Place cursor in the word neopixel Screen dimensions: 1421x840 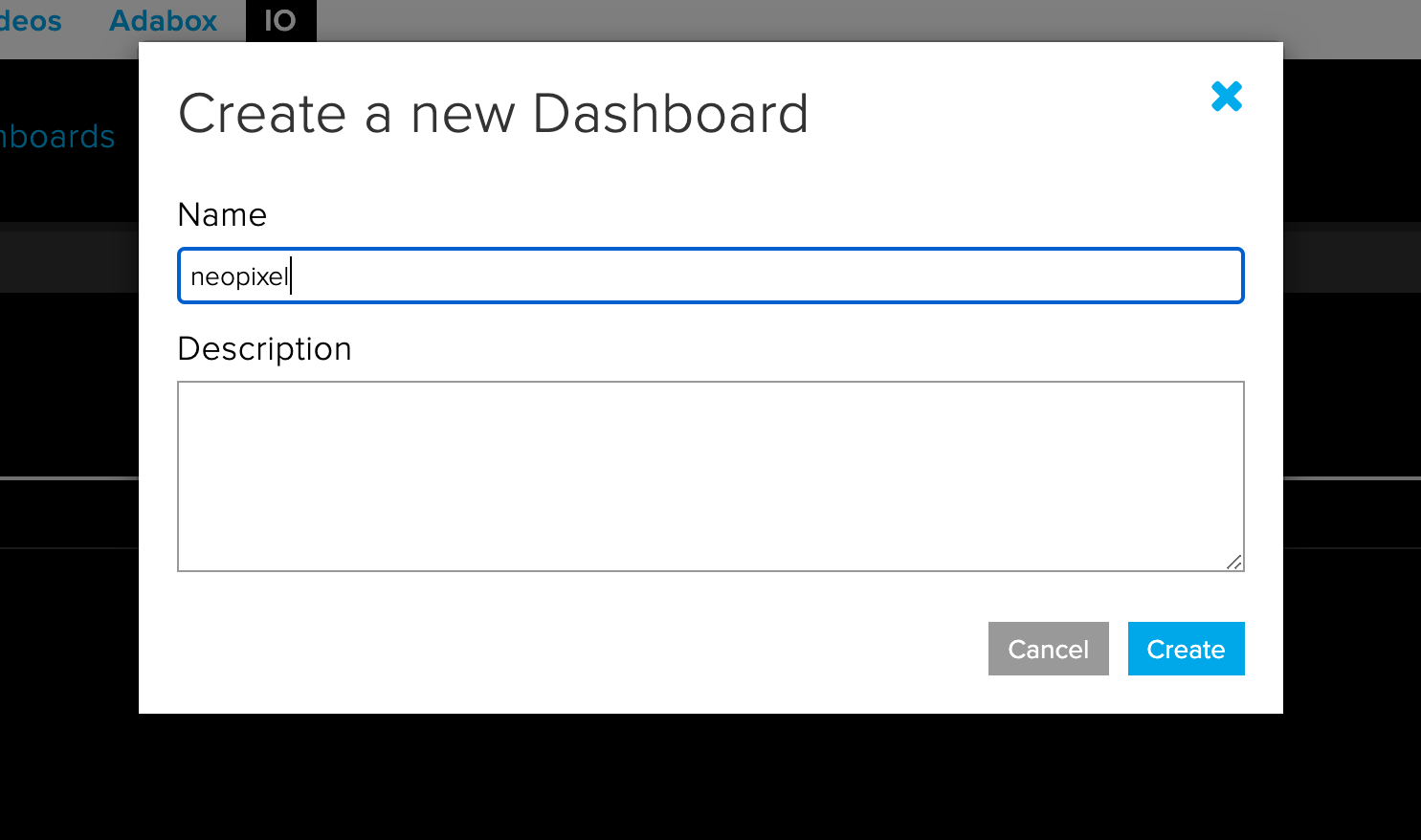click(x=239, y=276)
